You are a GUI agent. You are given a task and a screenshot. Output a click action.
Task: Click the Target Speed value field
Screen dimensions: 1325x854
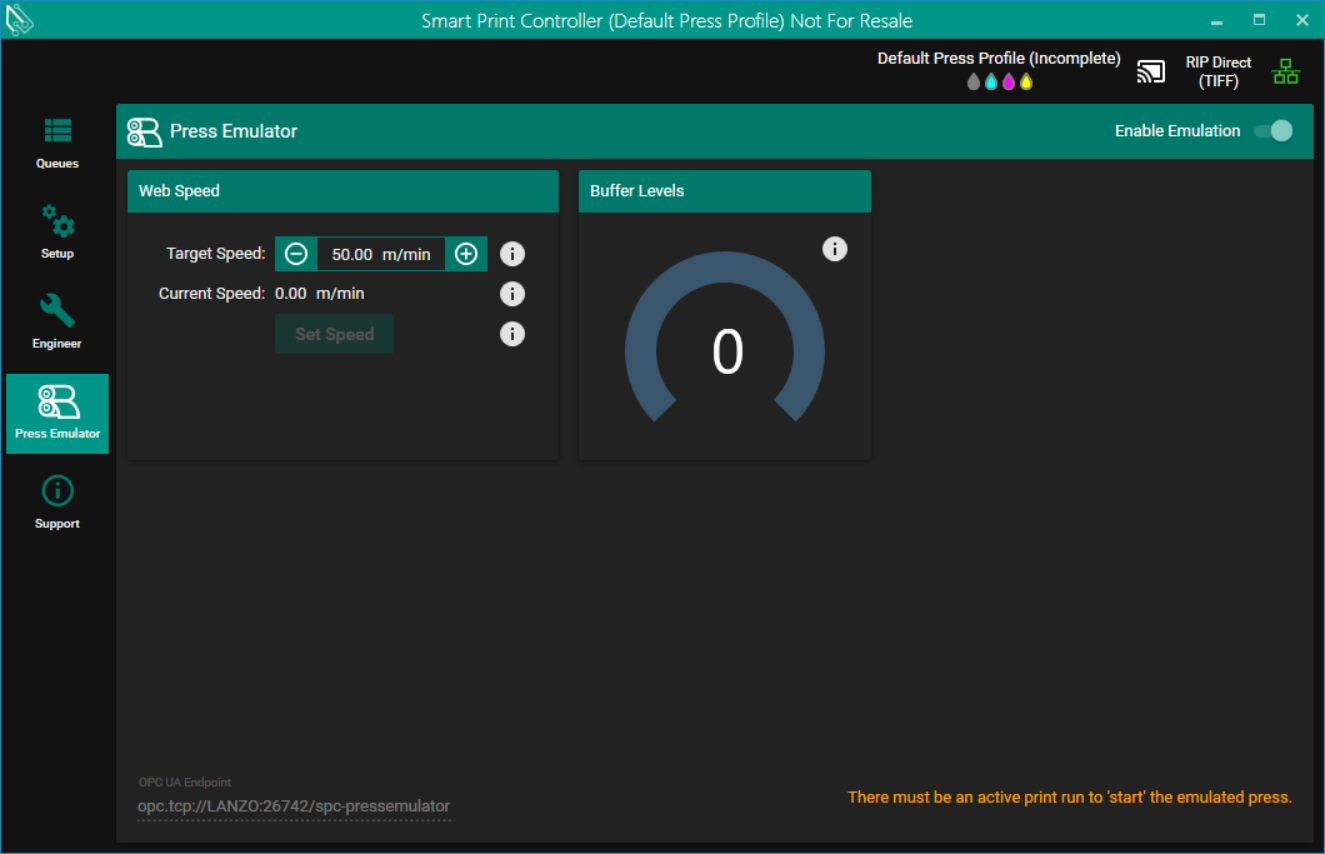380,254
